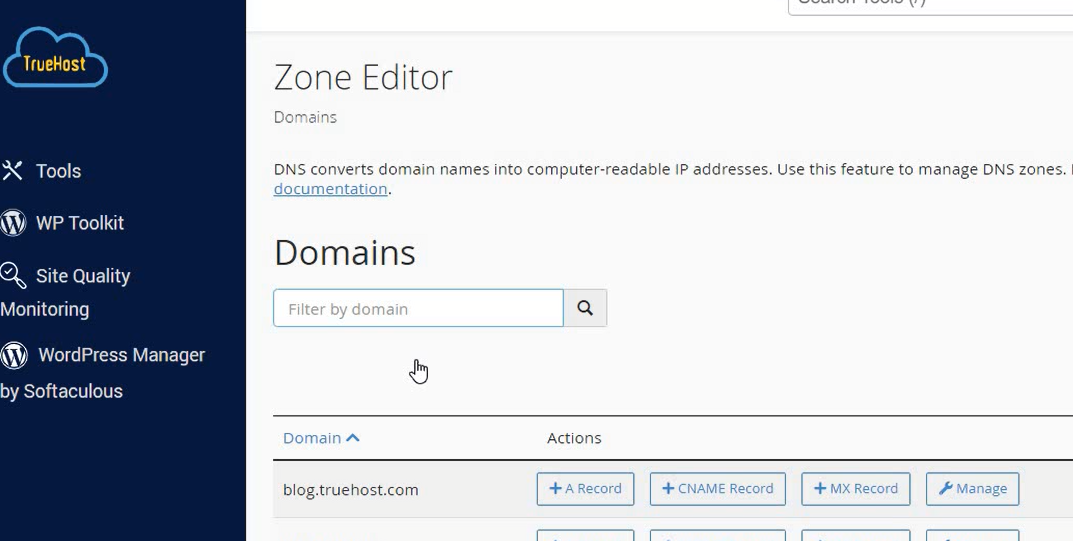Click the TrueHost cloud logo

point(55,57)
